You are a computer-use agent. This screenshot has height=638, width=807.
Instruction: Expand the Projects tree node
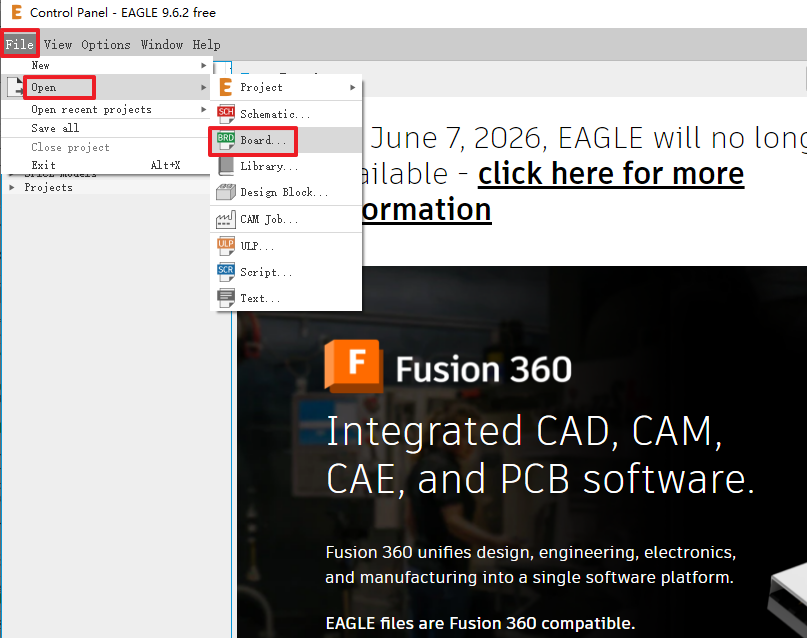[12, 187]
